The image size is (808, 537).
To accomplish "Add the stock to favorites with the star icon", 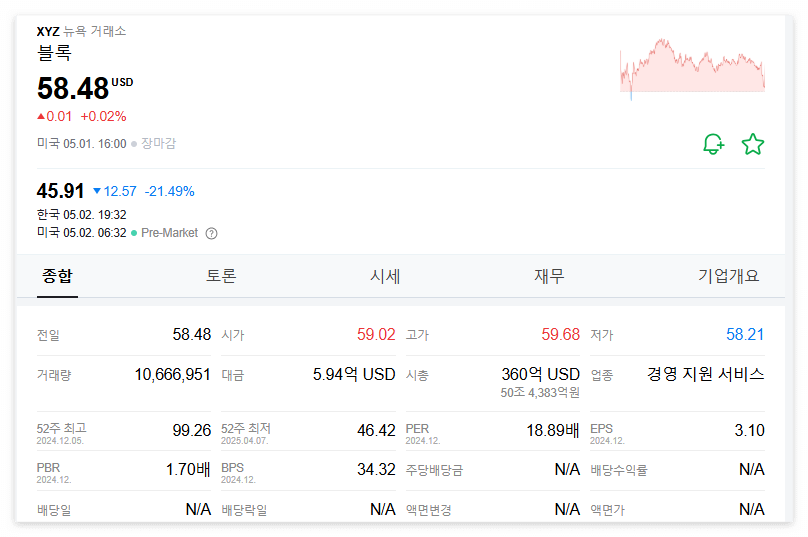I will 753,144.
